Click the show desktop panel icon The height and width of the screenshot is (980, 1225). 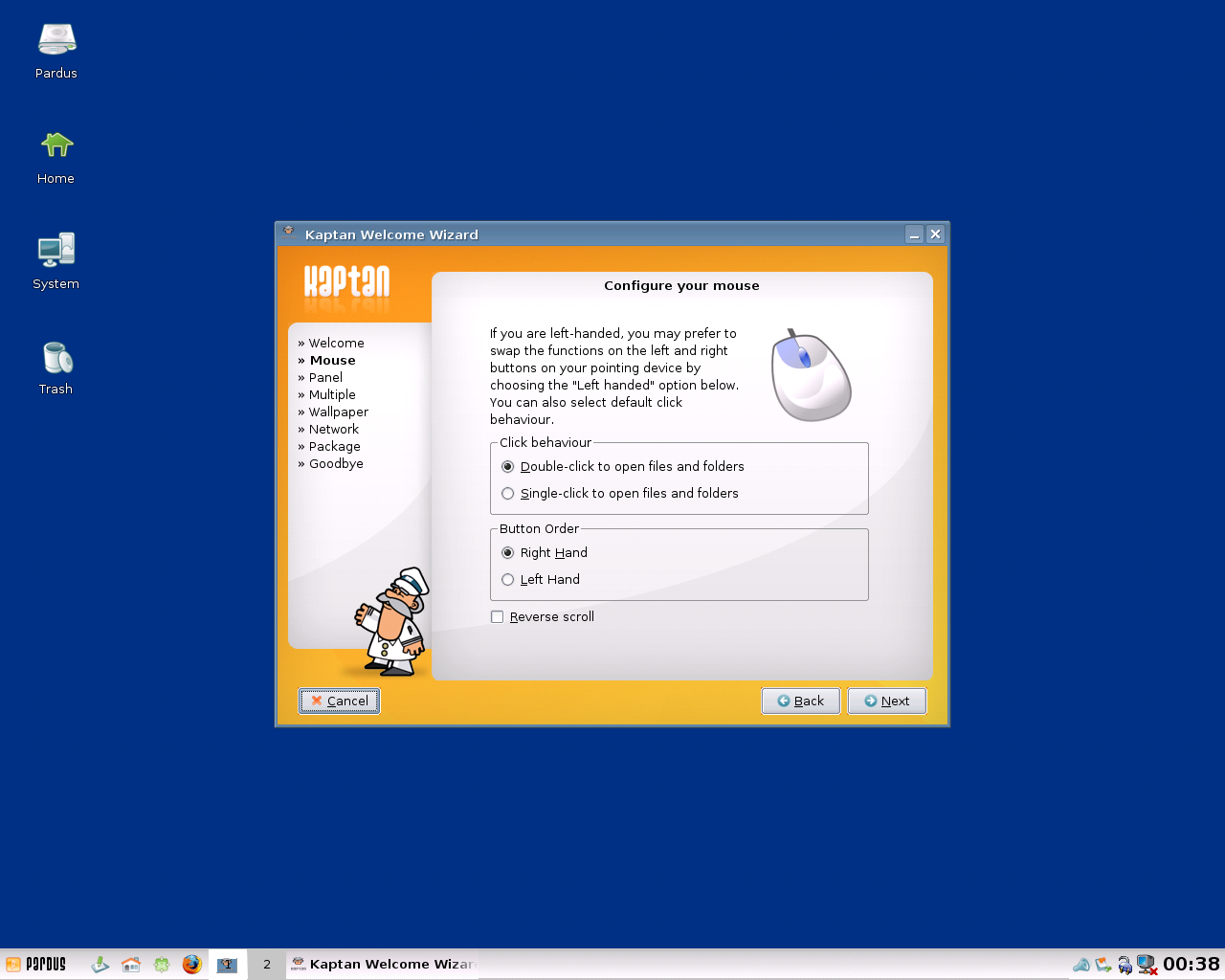point(100,964)
